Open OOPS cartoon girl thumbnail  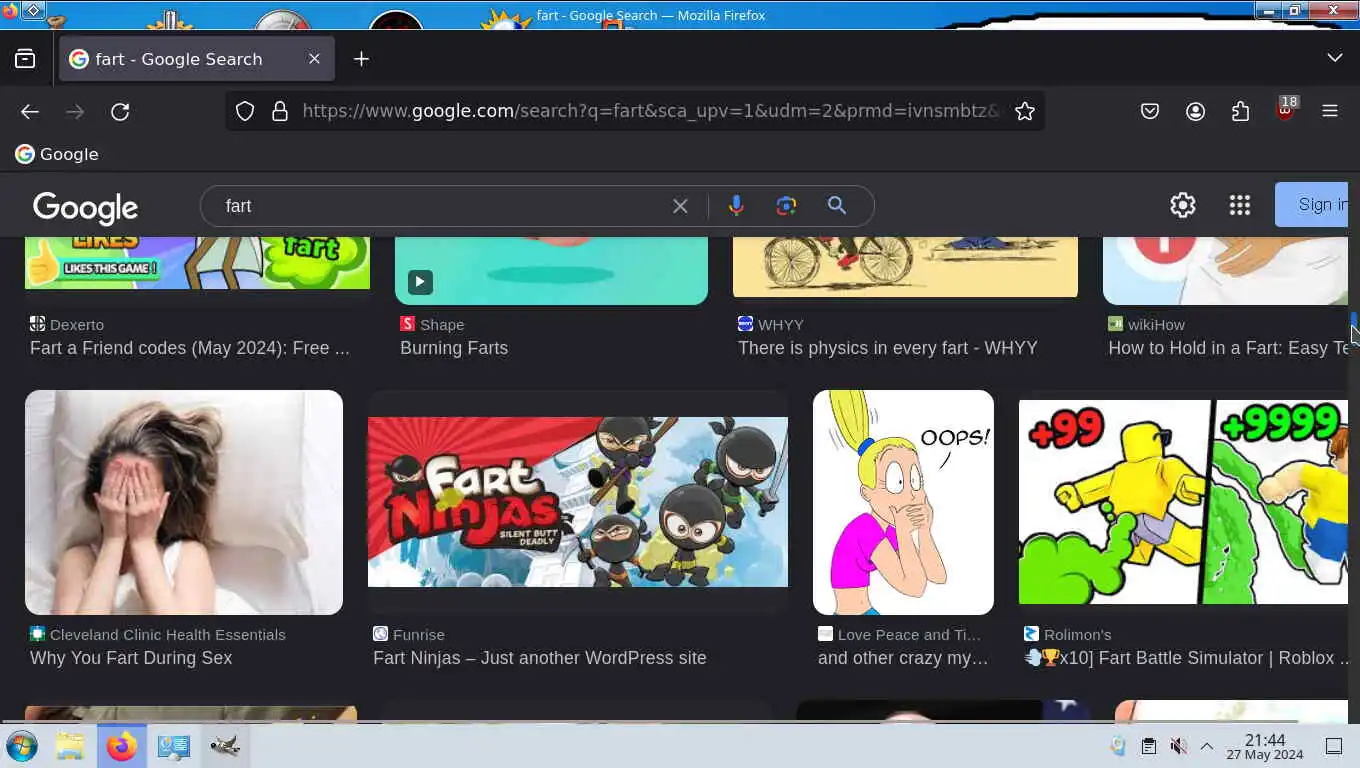[903, 502]
